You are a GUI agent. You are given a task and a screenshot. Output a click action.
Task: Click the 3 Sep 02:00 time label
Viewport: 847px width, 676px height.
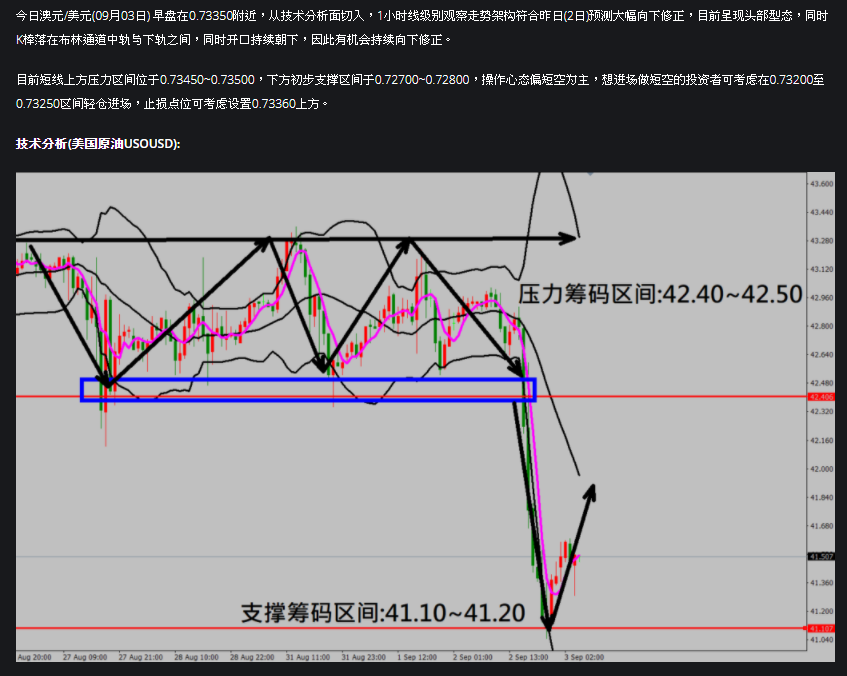click(584, 658)
